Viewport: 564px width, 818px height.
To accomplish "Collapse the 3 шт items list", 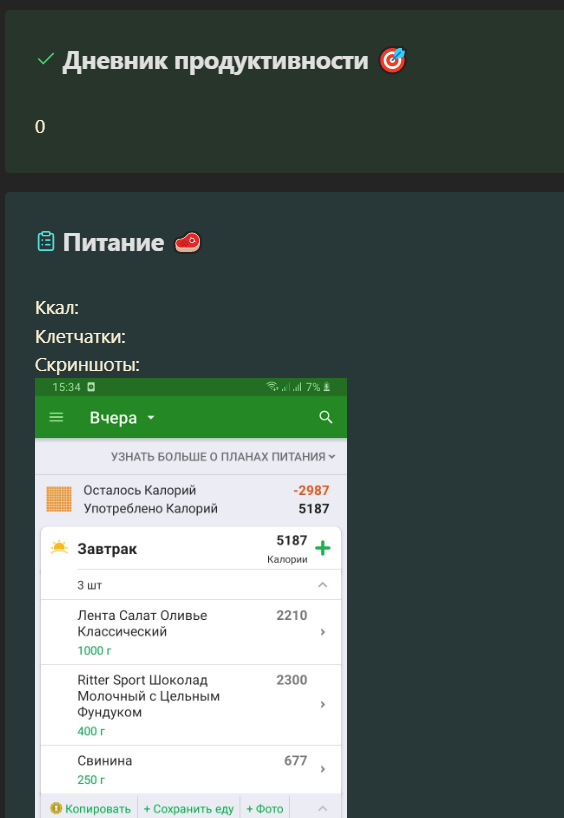I will click(322, 585).
